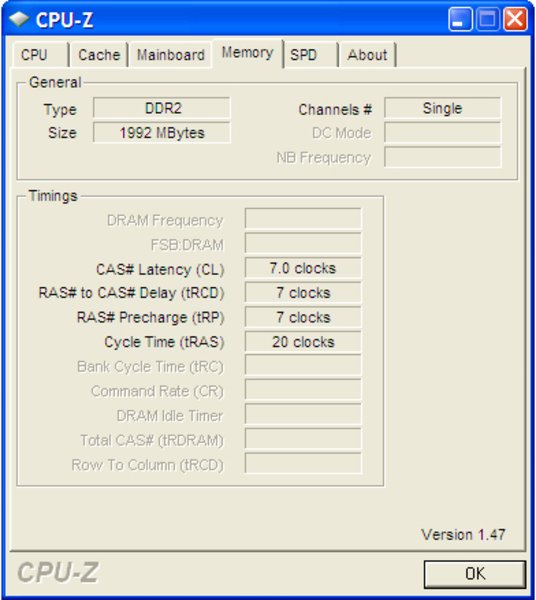The height and width of the screenshot is (600, 536).
Task: Go to the About tab
Action: 368,55
